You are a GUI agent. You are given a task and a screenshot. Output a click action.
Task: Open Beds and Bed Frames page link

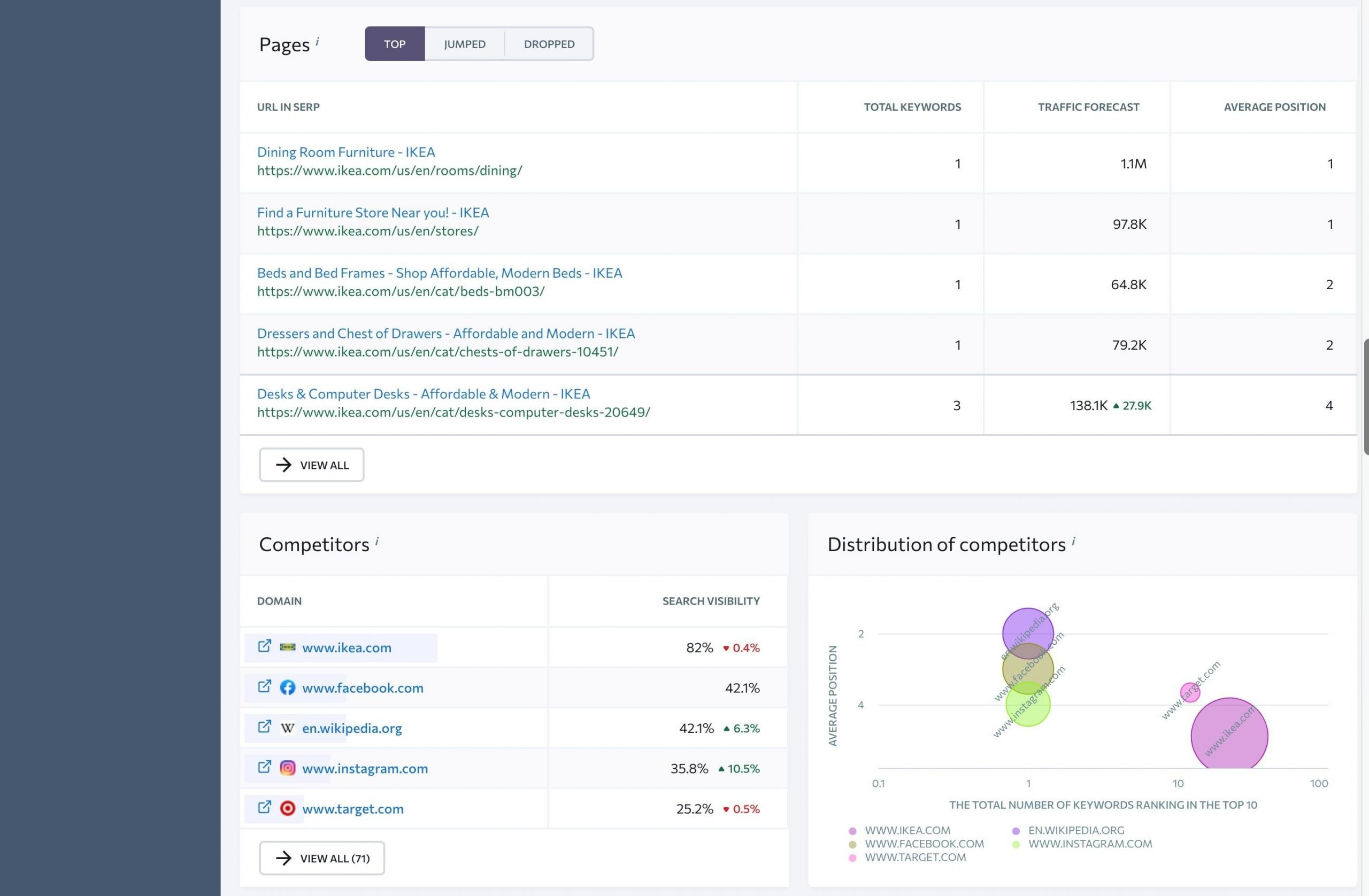pyautogui.click(x=440, y=273)
